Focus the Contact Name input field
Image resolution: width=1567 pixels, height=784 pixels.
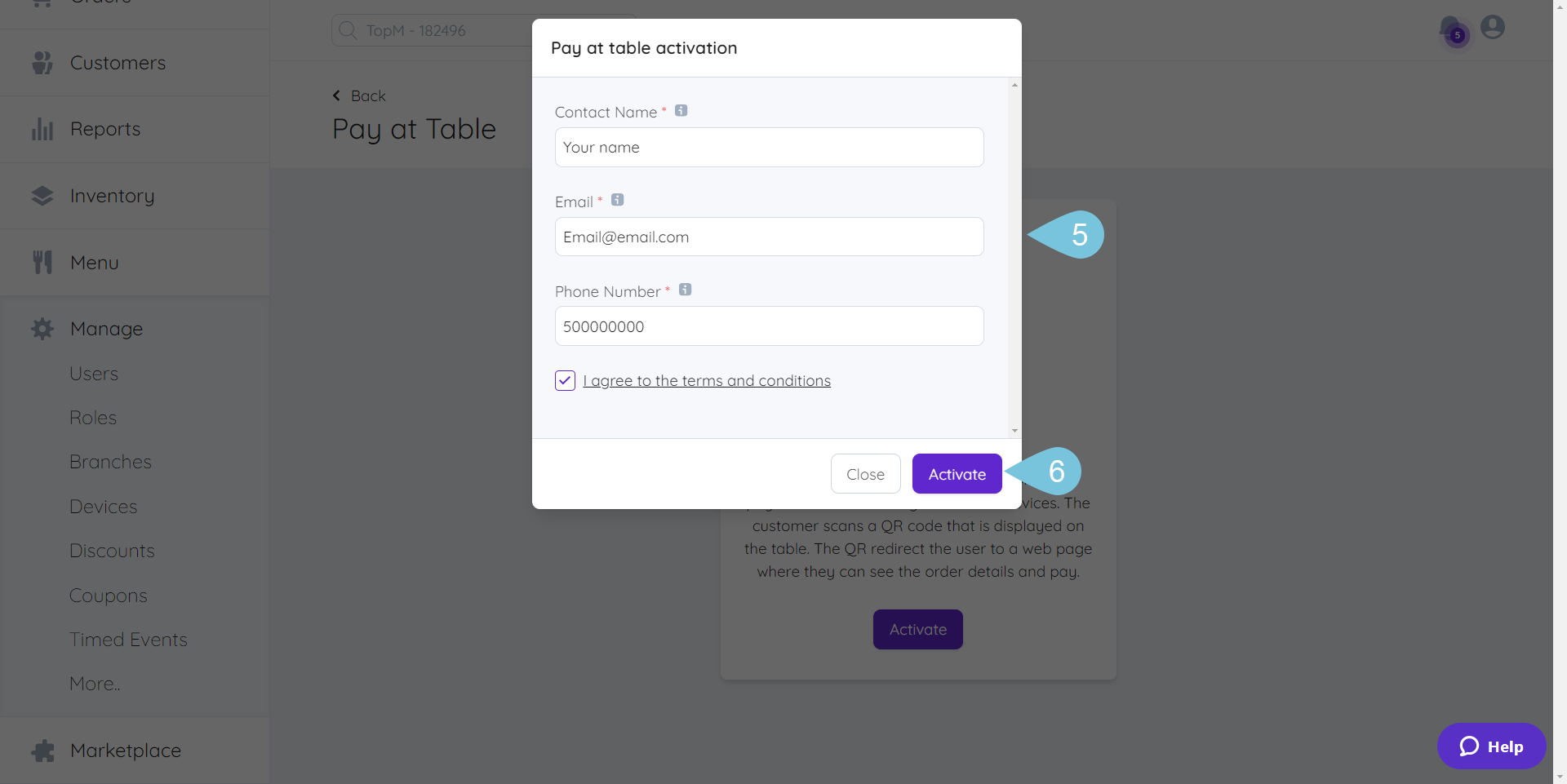(x=770, y=148)
